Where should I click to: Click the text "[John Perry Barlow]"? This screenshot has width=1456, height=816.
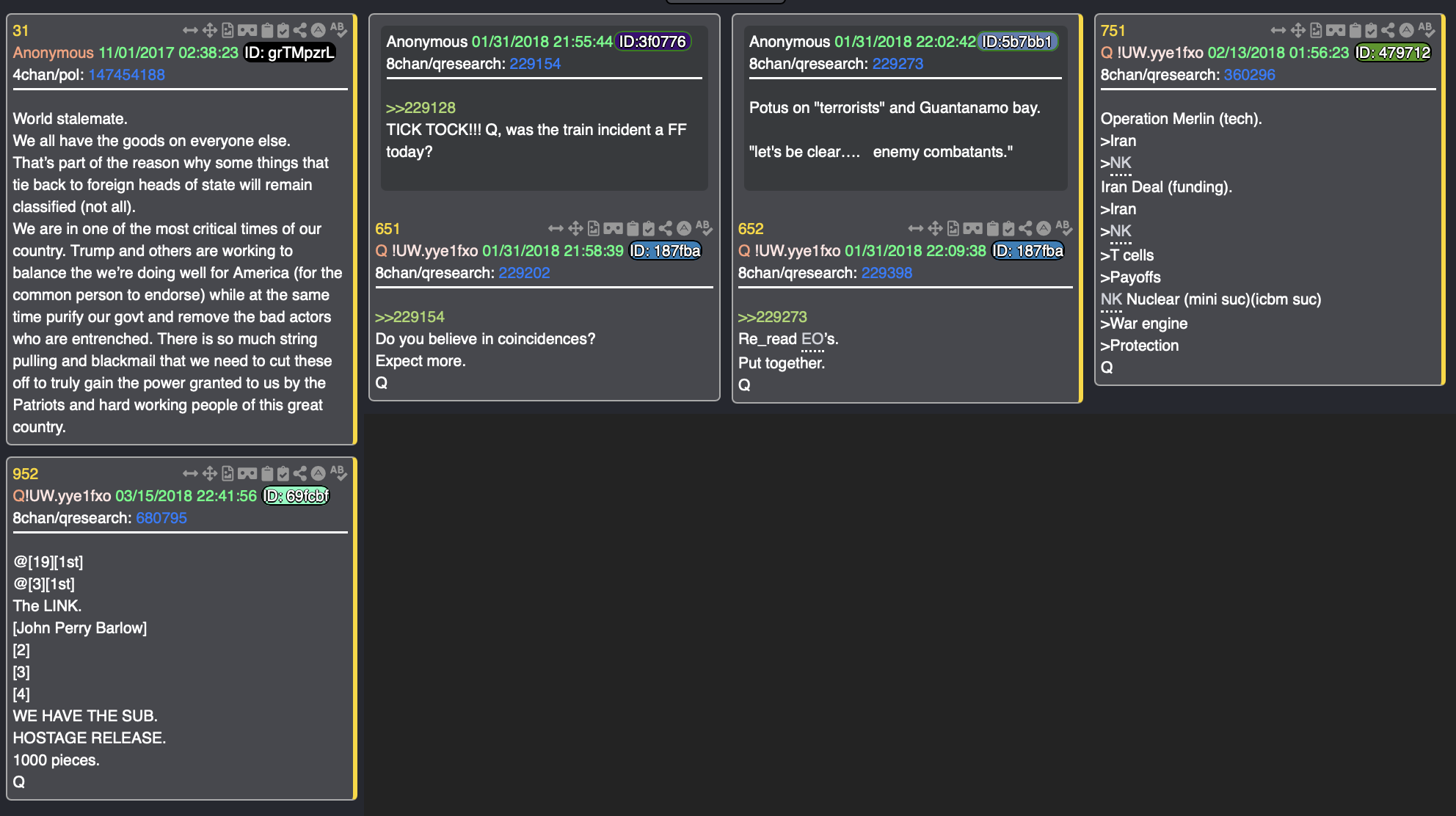pyautogui.click(x=80, y=628)
